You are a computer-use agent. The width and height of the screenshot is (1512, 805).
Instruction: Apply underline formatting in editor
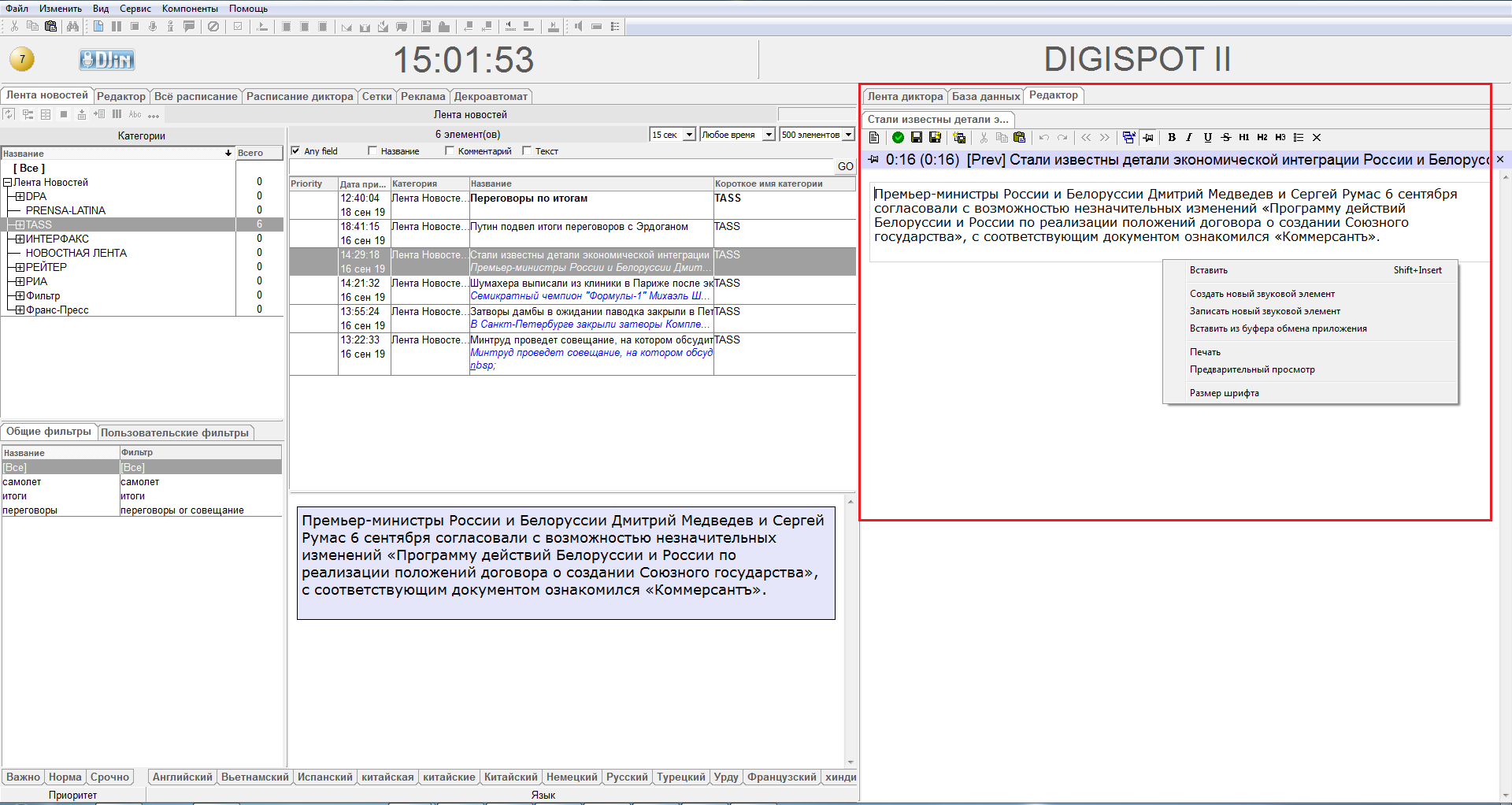1208,137
